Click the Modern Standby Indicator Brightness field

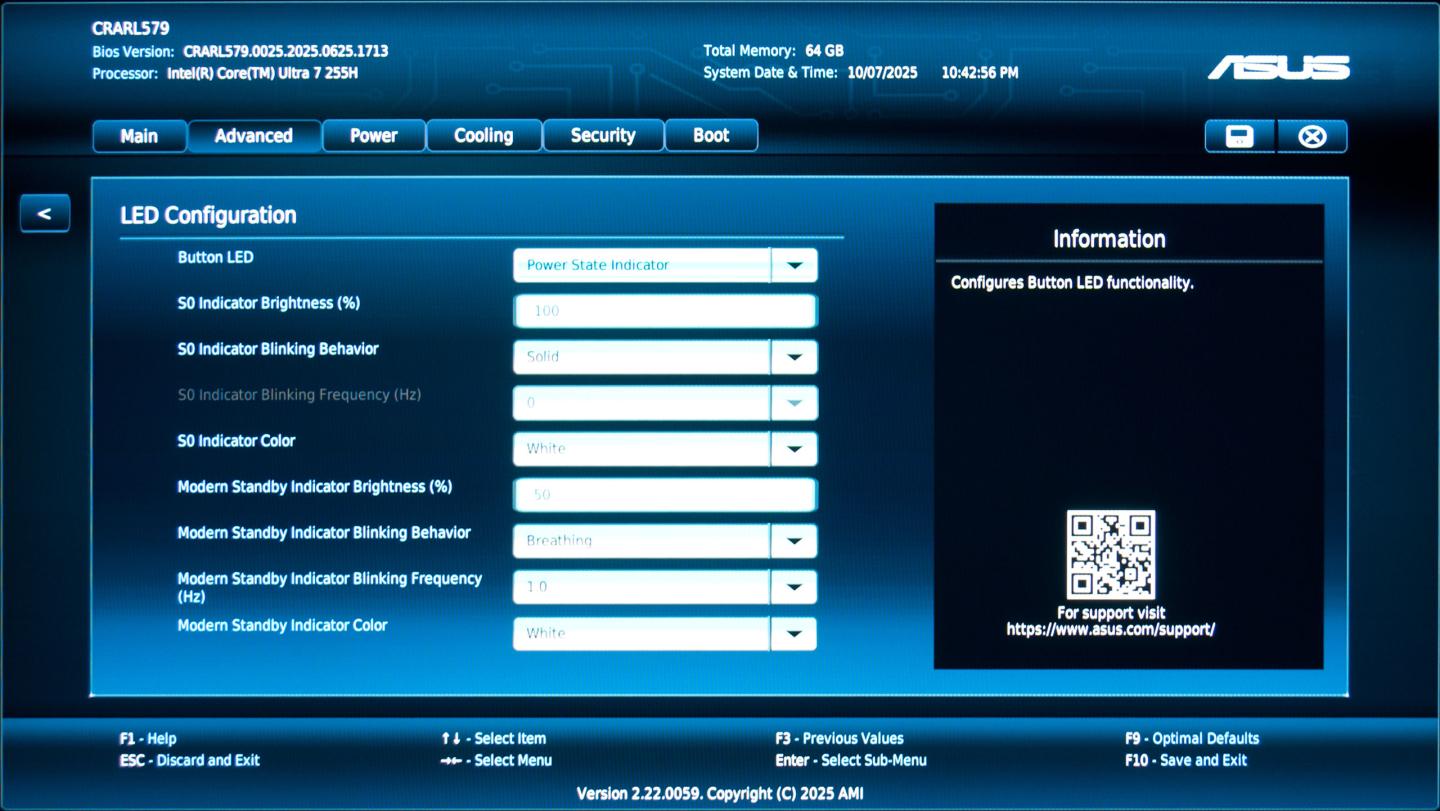665,495
